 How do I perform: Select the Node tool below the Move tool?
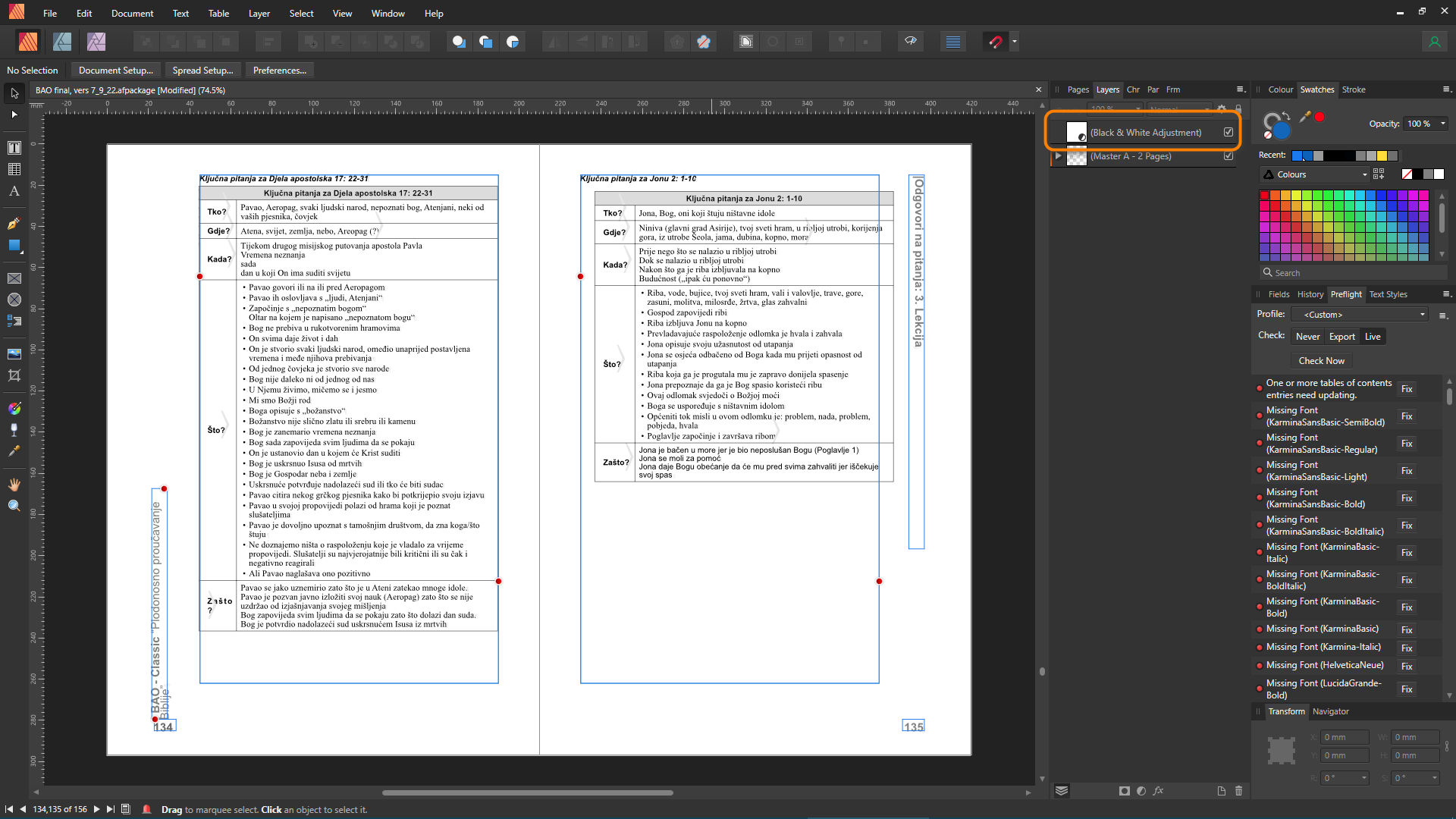(x=14, y=115)
